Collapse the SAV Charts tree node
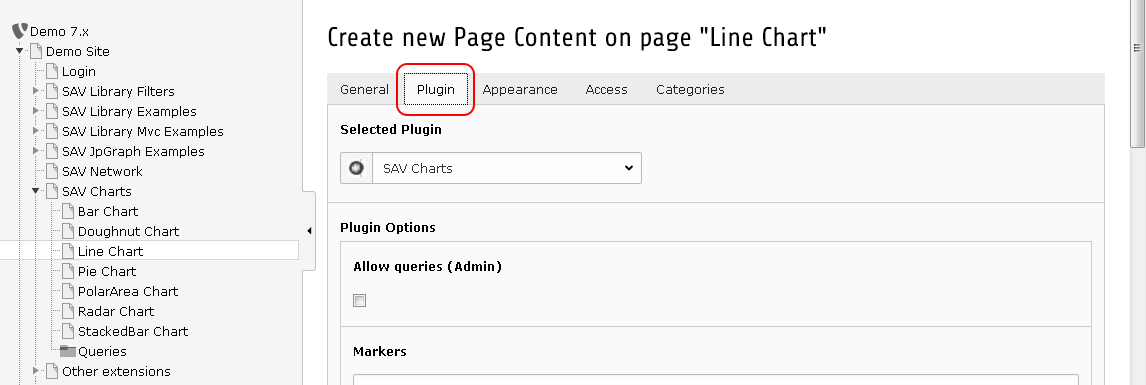 click(x=36, y=191)
